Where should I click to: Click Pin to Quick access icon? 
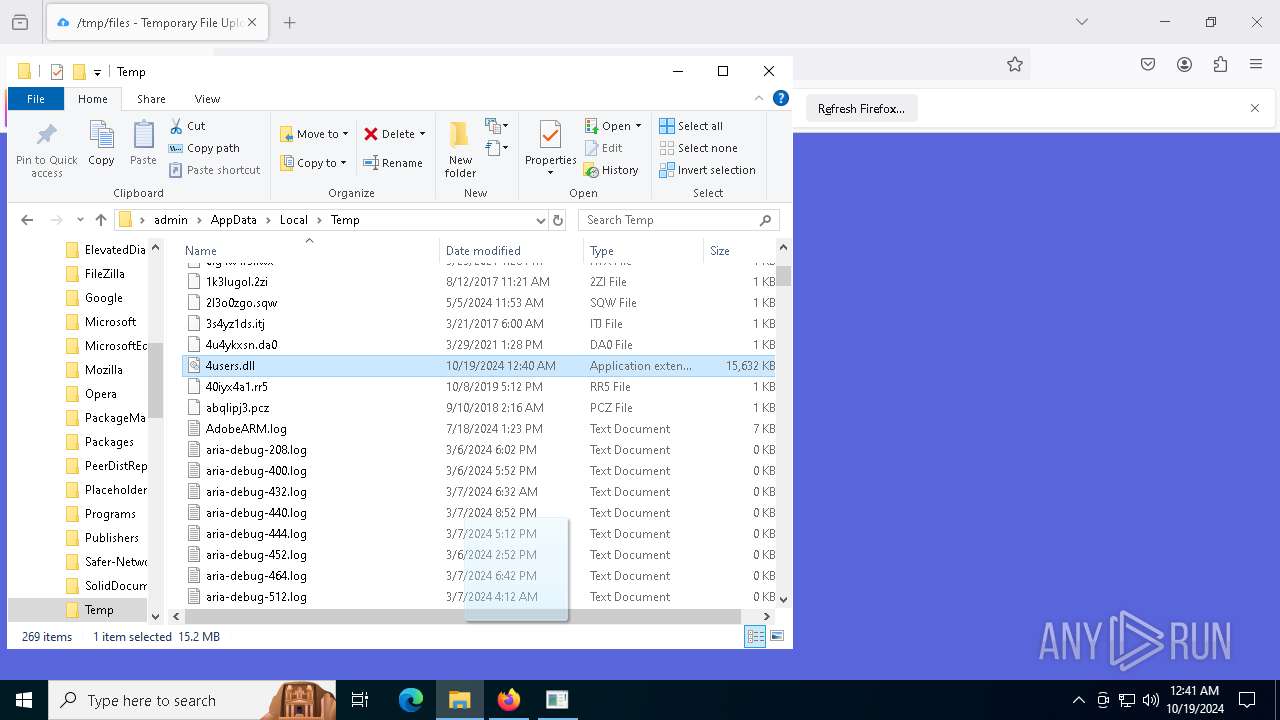pos(47,135)
